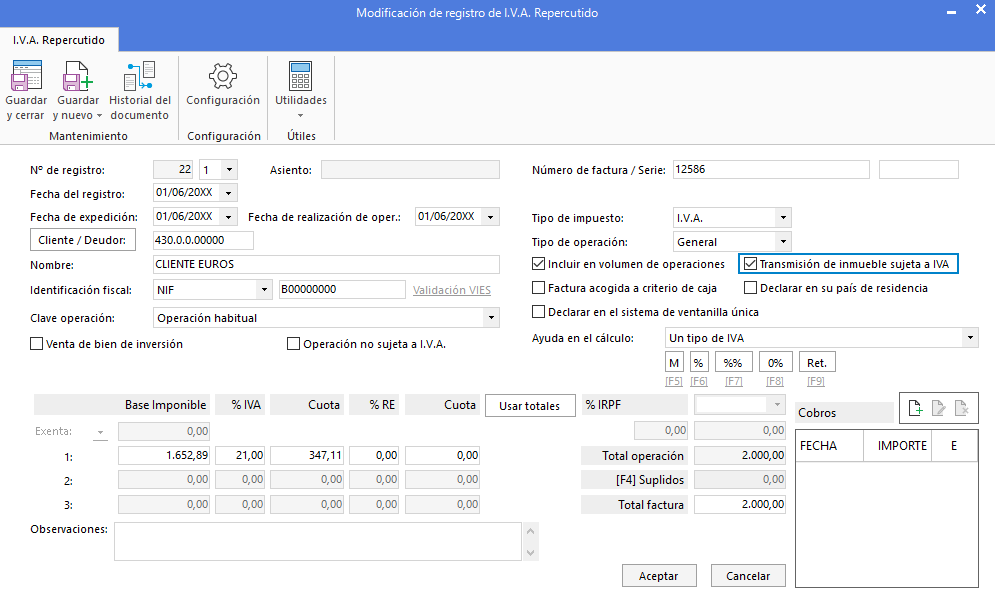Click the Usar totales button
The image size is (995, 603).
tap(530, 406)
